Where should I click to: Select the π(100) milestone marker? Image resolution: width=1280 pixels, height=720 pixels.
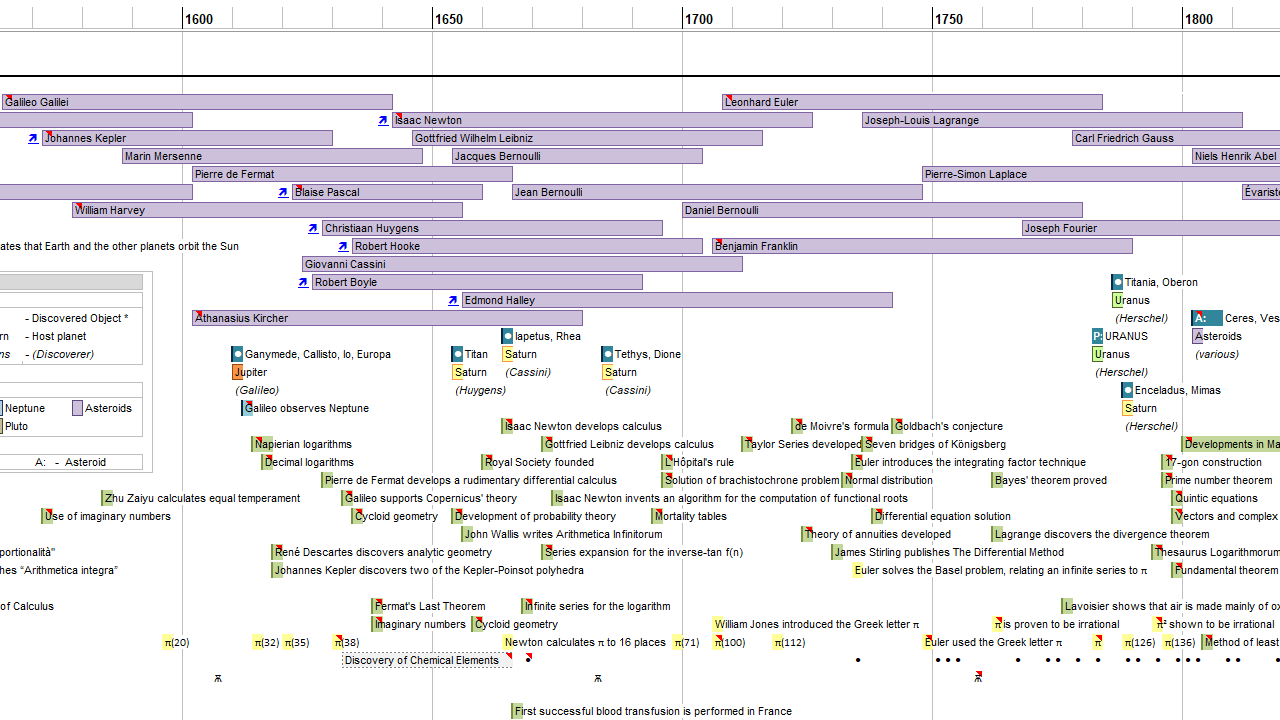coord(729,642)
